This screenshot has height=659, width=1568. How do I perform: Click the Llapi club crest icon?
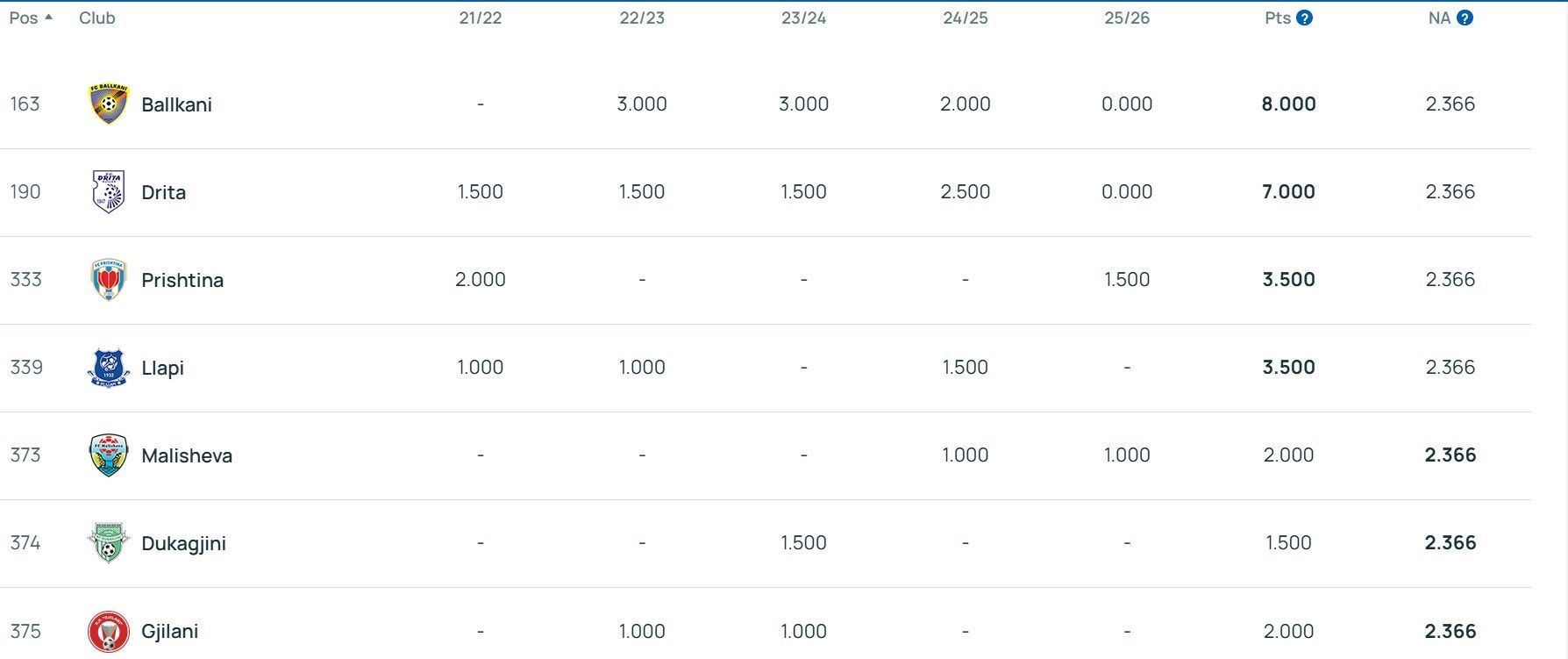tap(109, 368)
